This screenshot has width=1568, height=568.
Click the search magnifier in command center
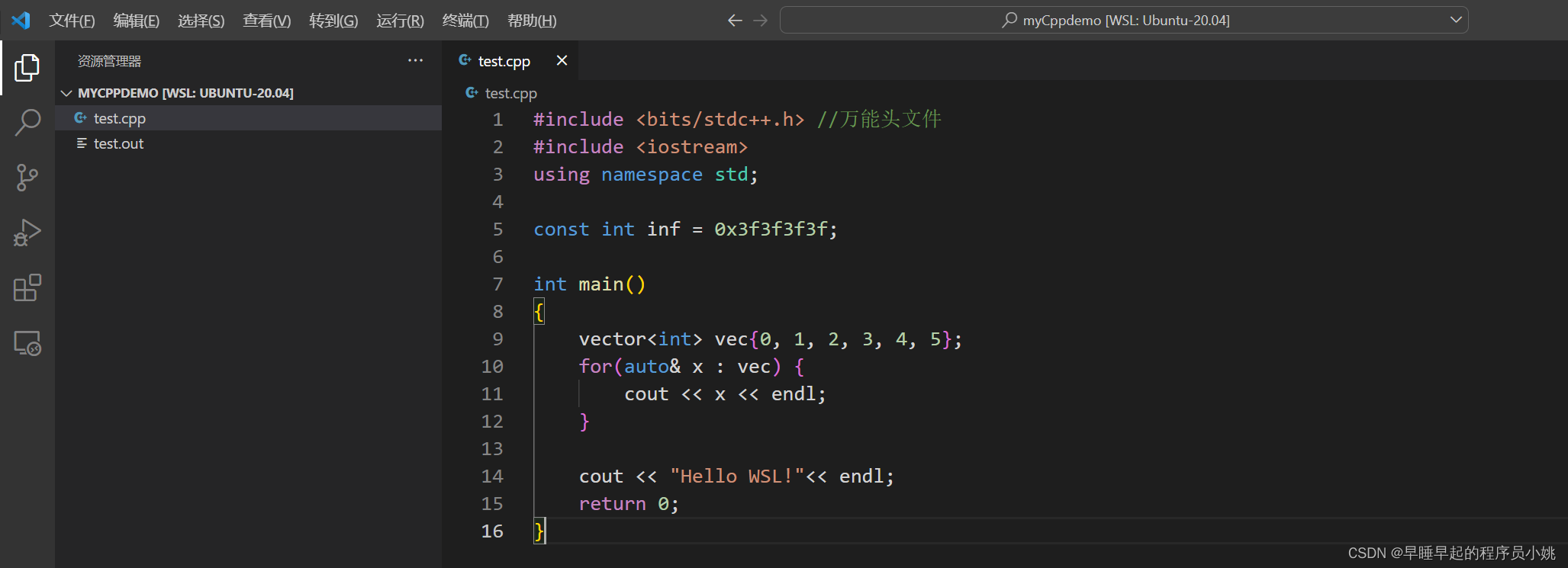pos(1009,20)
